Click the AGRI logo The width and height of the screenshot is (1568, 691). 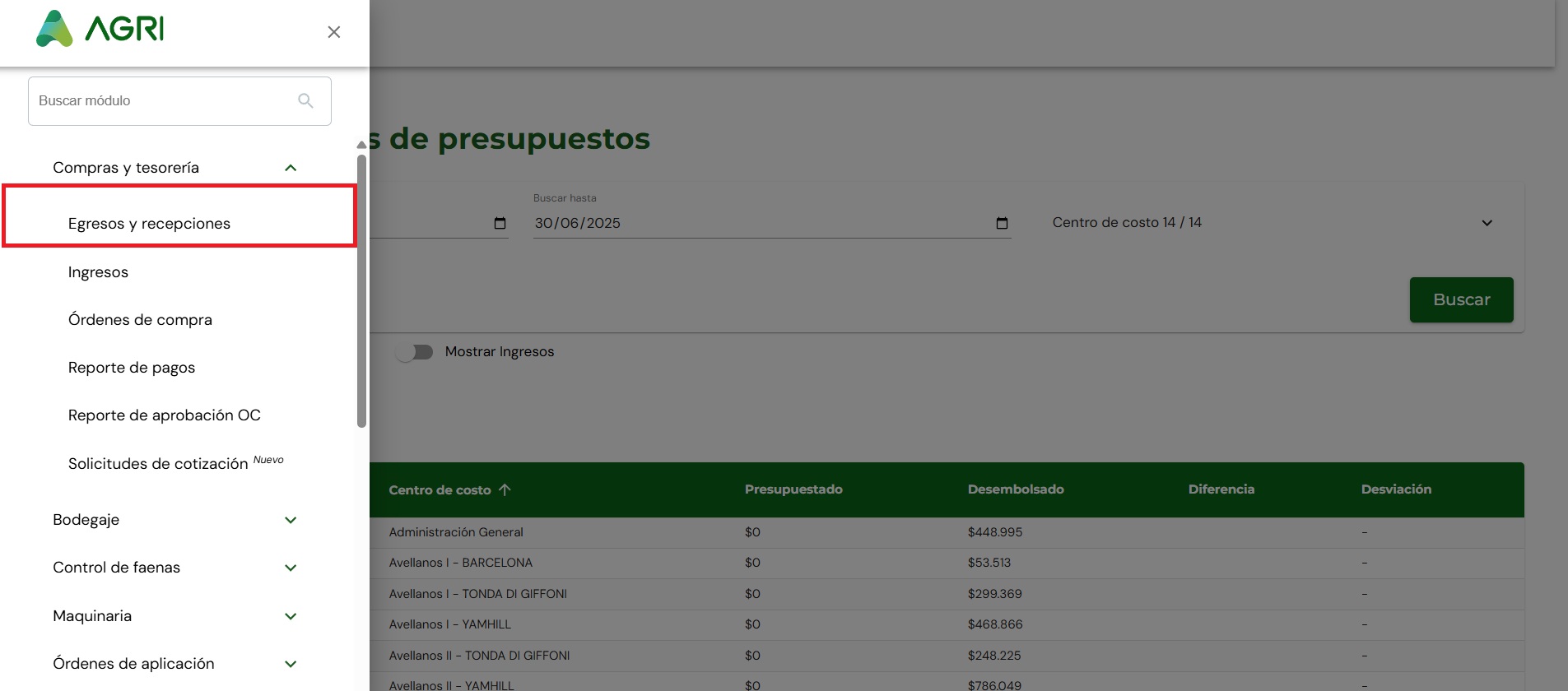coord(100,29)
